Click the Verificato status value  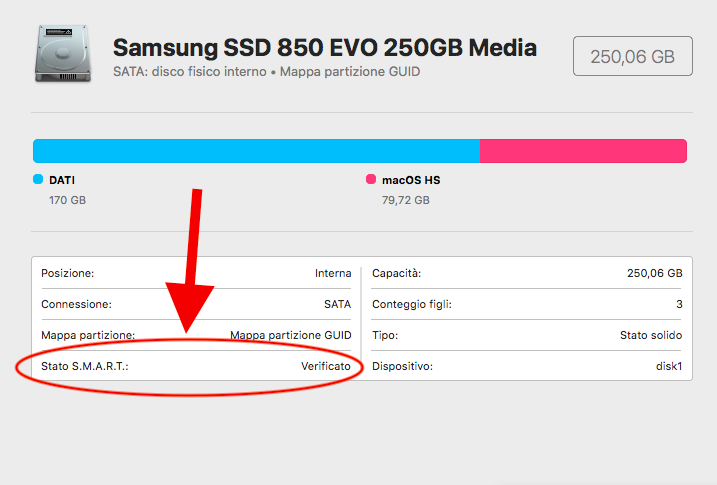[326, 366]
